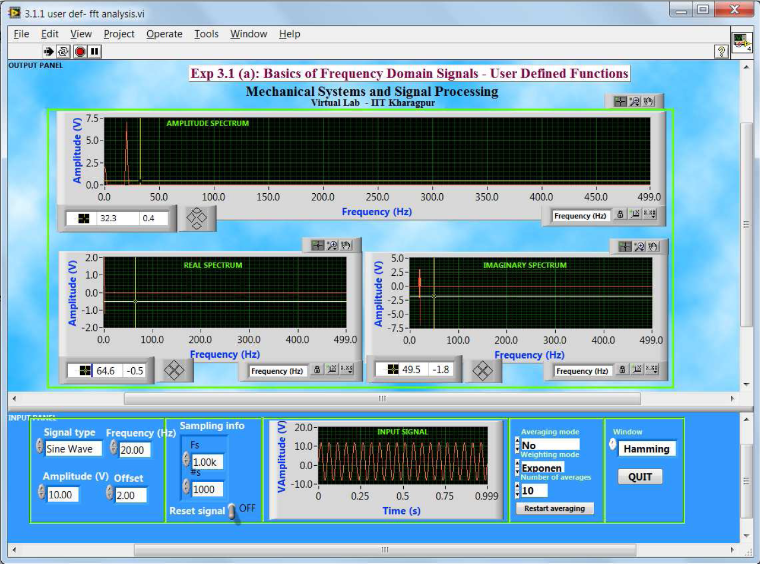The height and width of the screenshot is (564, 760).
Task: Click the Fs sampling rate stepper arrows
Action: click(x=187, y=459)
